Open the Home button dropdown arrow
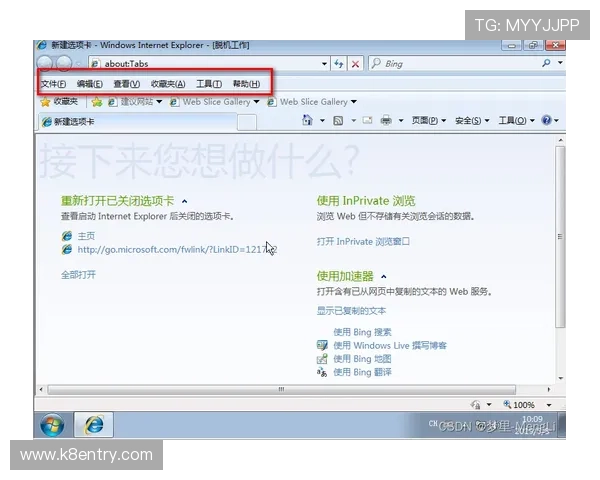The width and height of the screenshot is (600, 480). point(322,121)
